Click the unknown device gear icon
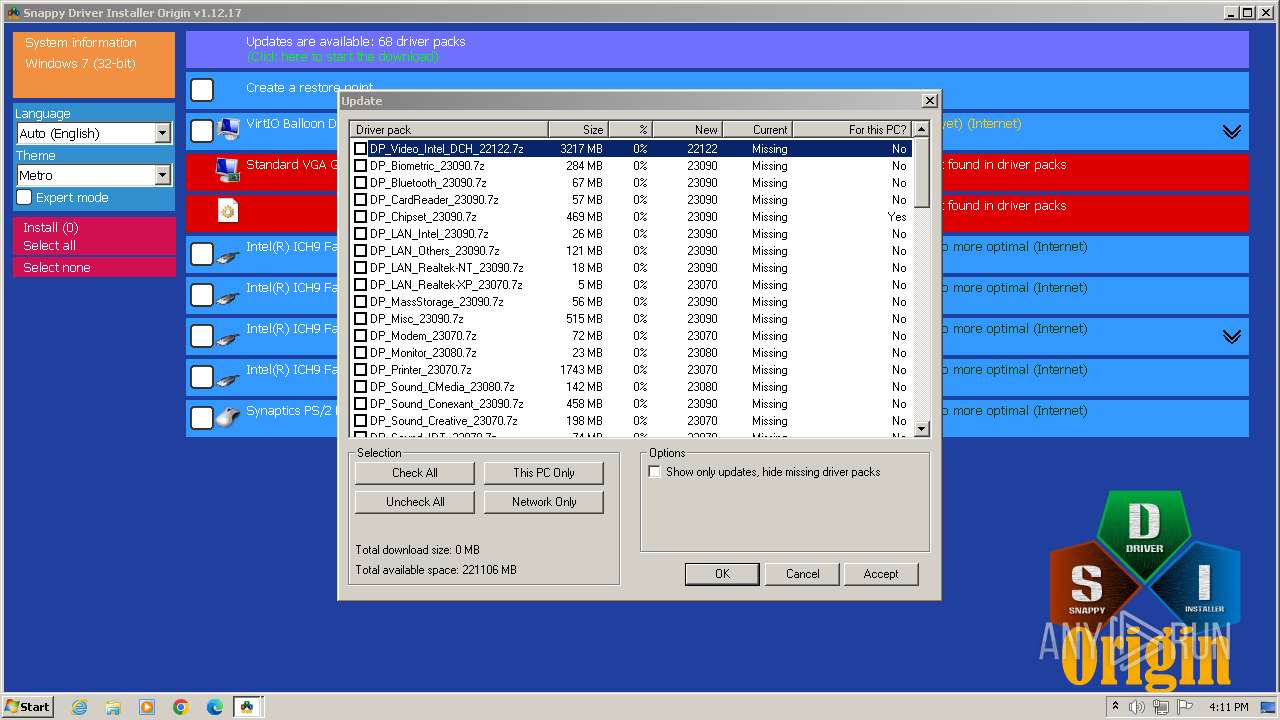1280x720 pixels. click(x=228, y=210)
